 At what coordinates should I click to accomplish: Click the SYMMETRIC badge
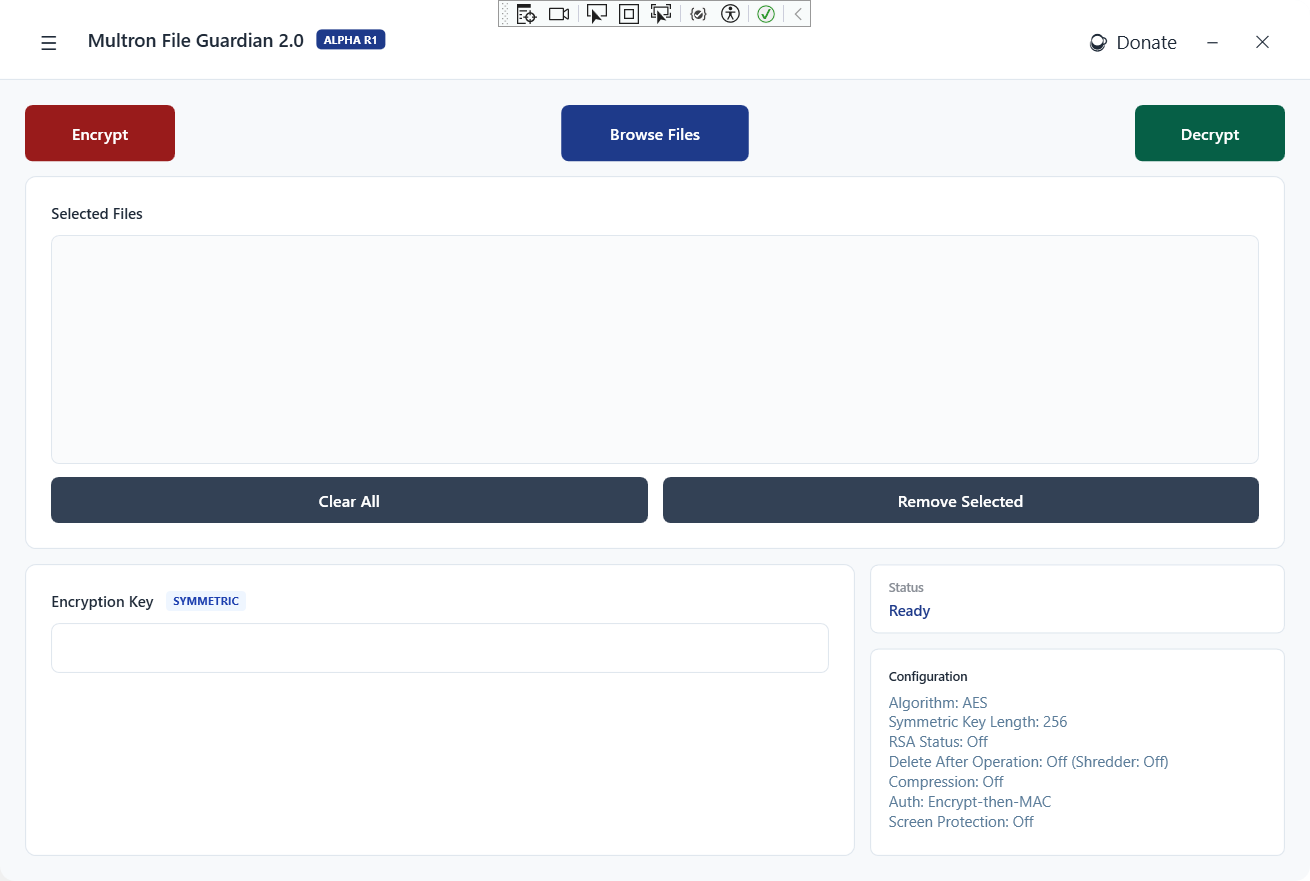(x=206, y=601)
